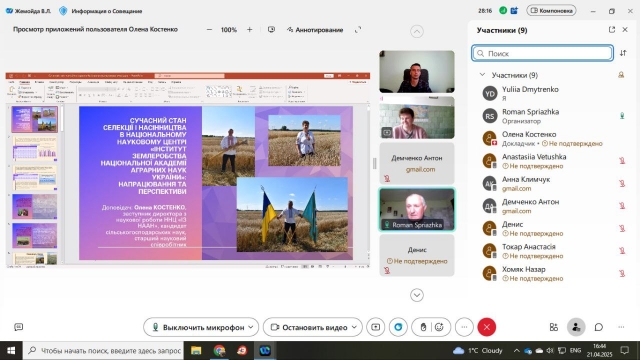Toggle microphone with Выключить микрофон
Screen dimensions: 640x360
(198, 327)
